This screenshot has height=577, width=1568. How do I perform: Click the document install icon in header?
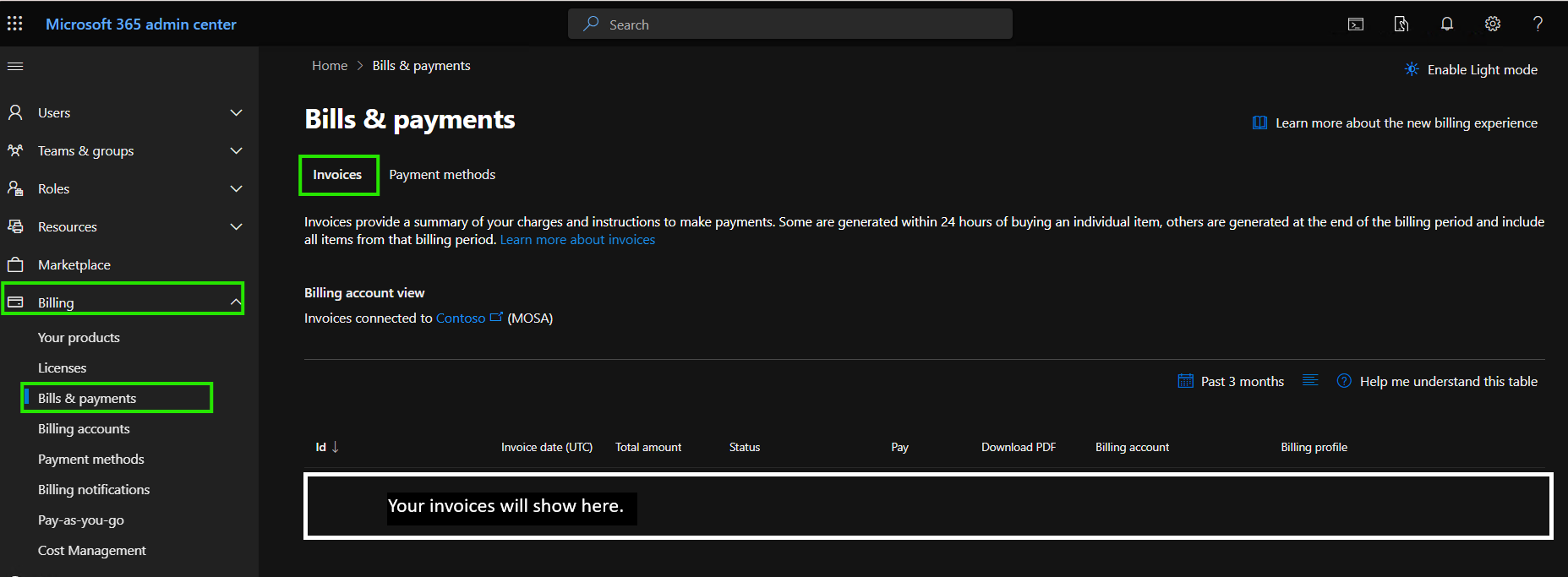[1401, 24]
